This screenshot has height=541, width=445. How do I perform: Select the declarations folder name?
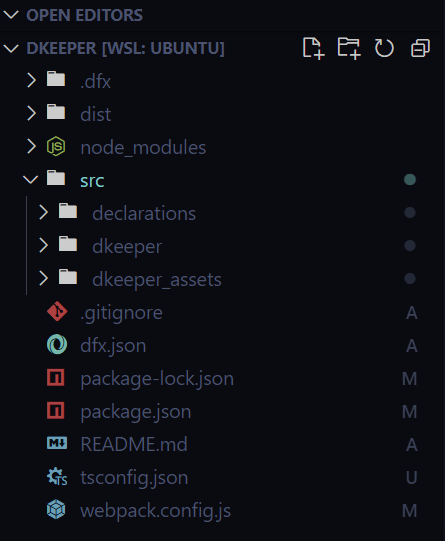(144, 213)
